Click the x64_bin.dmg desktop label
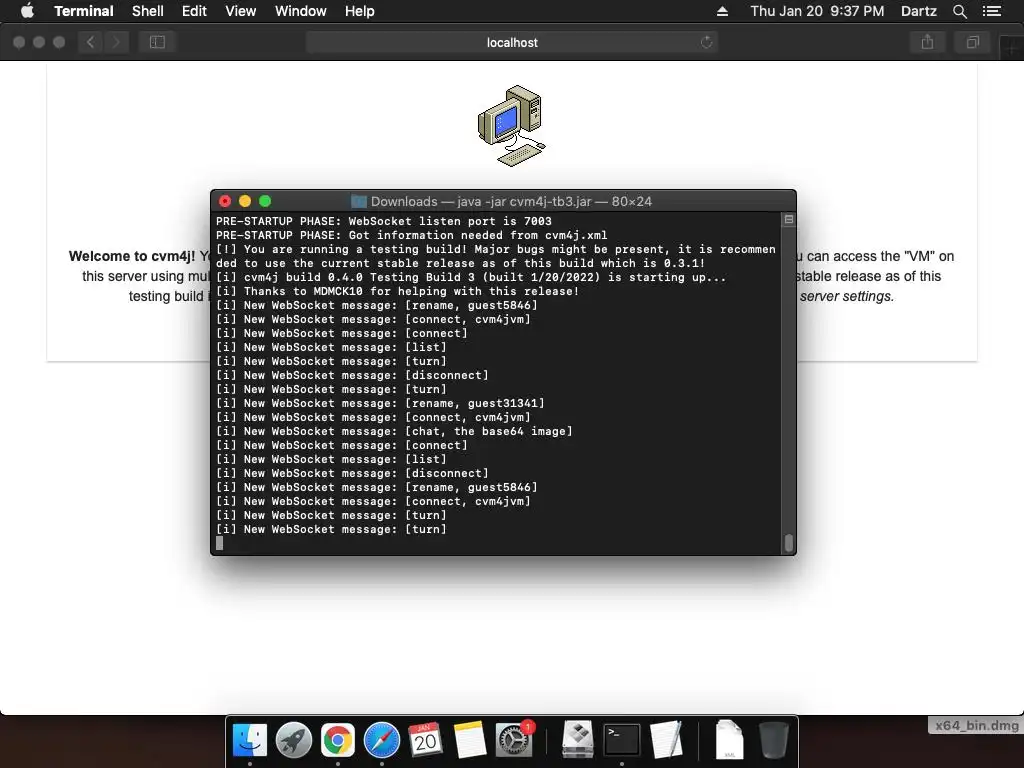Viewport: 1024px width, 768px height. click(976, 726)
